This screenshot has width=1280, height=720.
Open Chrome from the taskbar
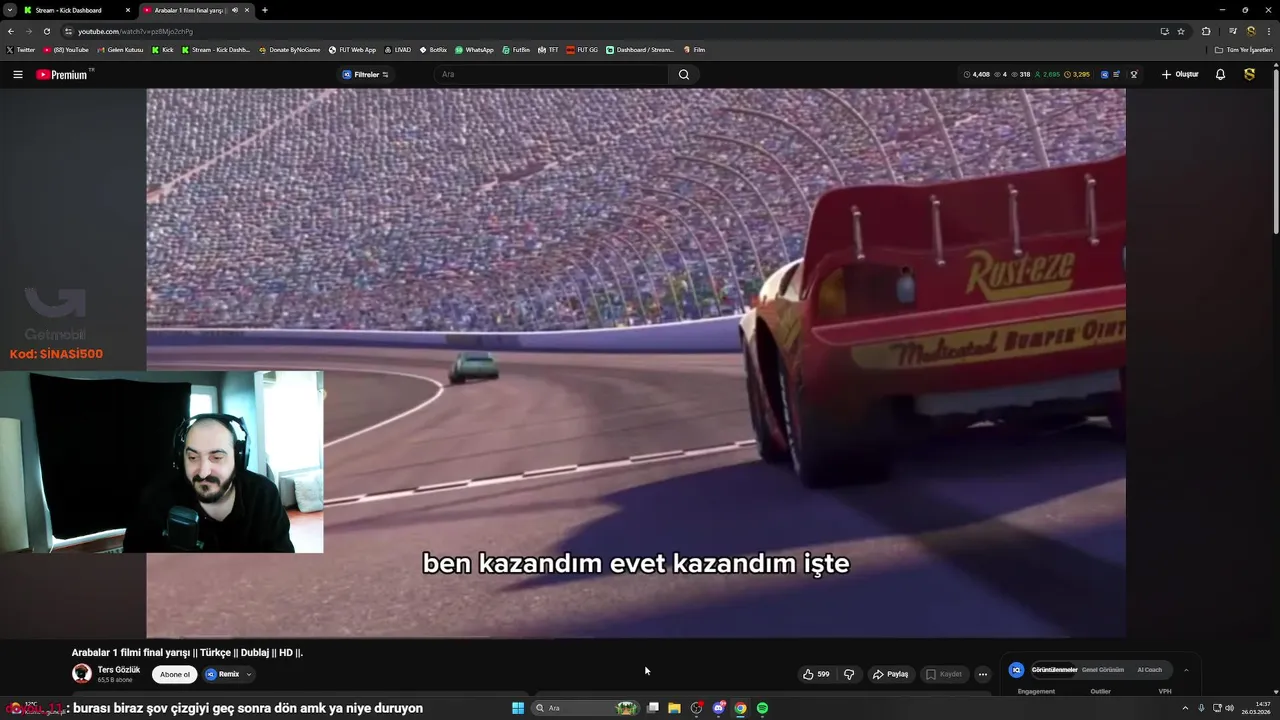740,708
